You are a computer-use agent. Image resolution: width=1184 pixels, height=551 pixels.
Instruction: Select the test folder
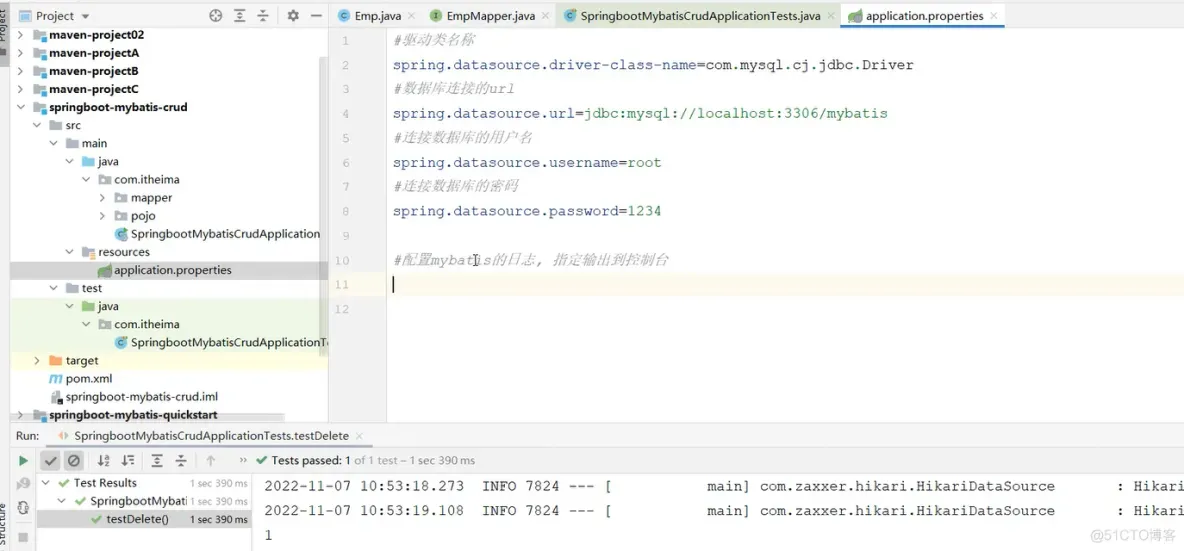(84, 288)
